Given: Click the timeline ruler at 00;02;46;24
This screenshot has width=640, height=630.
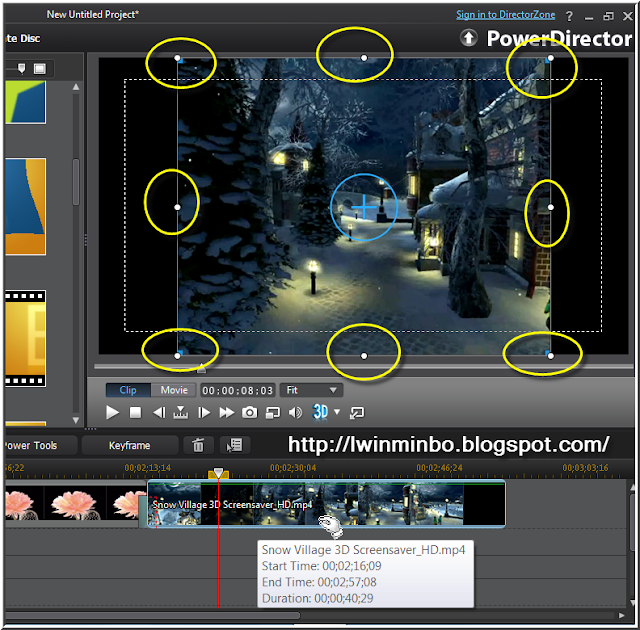Looking at the screenshot, I should [x=440, y=468].
